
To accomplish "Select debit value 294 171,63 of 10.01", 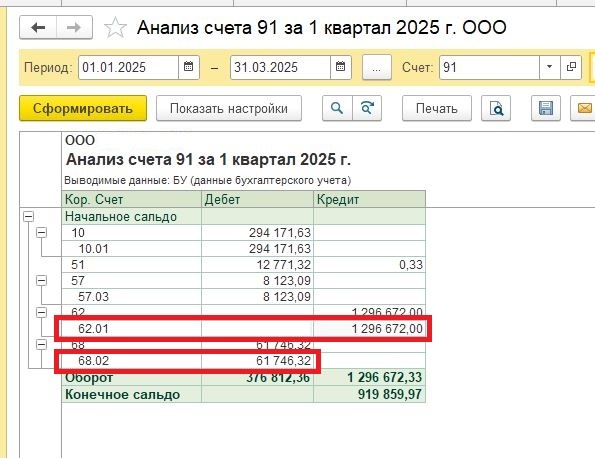I will click(x=280, y=249).
